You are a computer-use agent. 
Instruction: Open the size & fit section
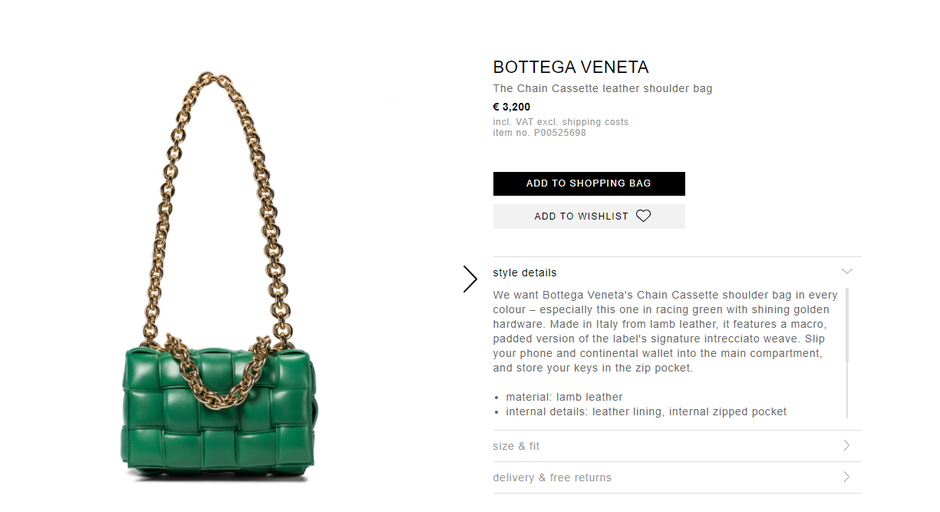pos(677,446)
